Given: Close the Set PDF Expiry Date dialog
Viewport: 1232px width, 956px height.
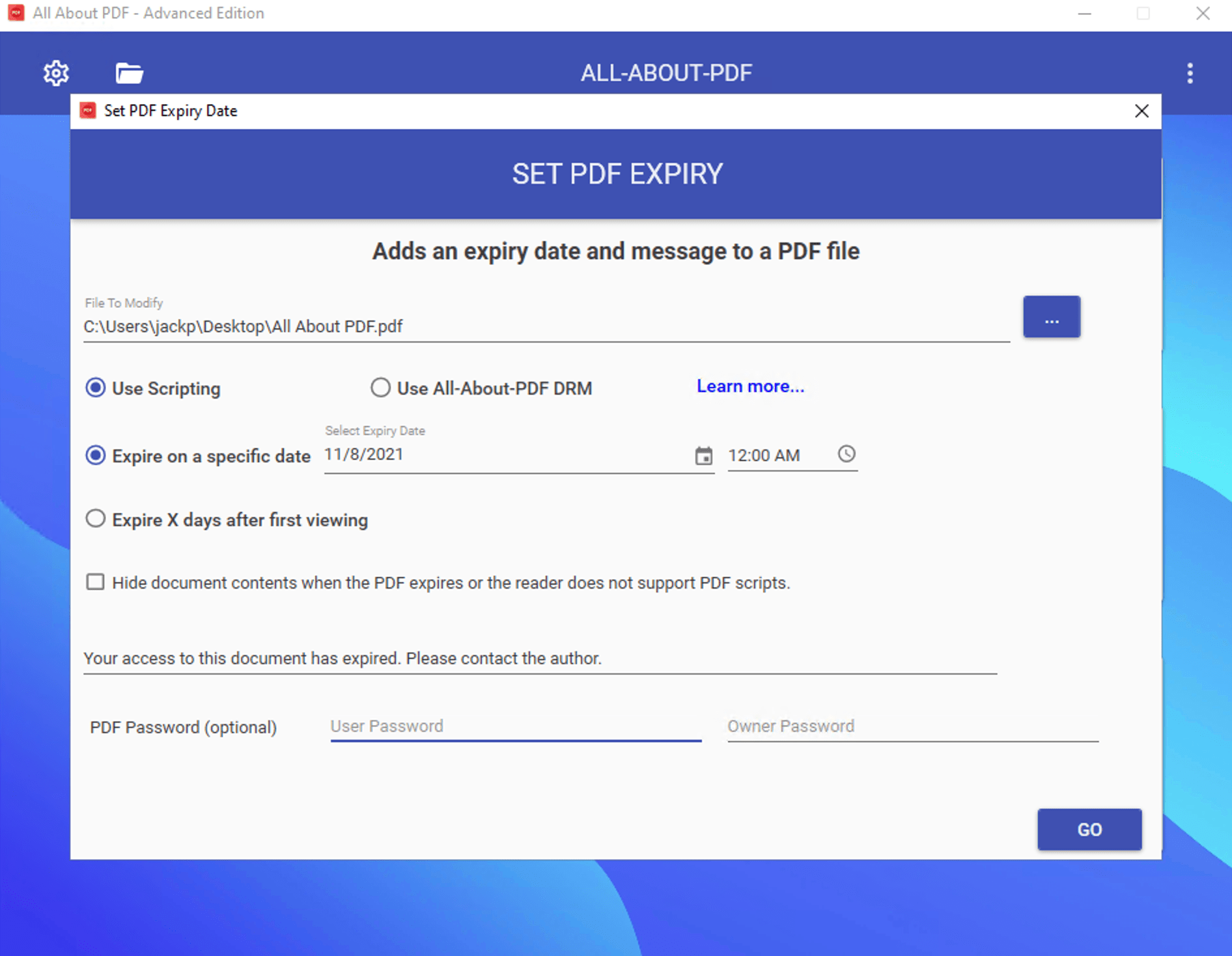Looking at the screenshot, I should [1141, 111].
